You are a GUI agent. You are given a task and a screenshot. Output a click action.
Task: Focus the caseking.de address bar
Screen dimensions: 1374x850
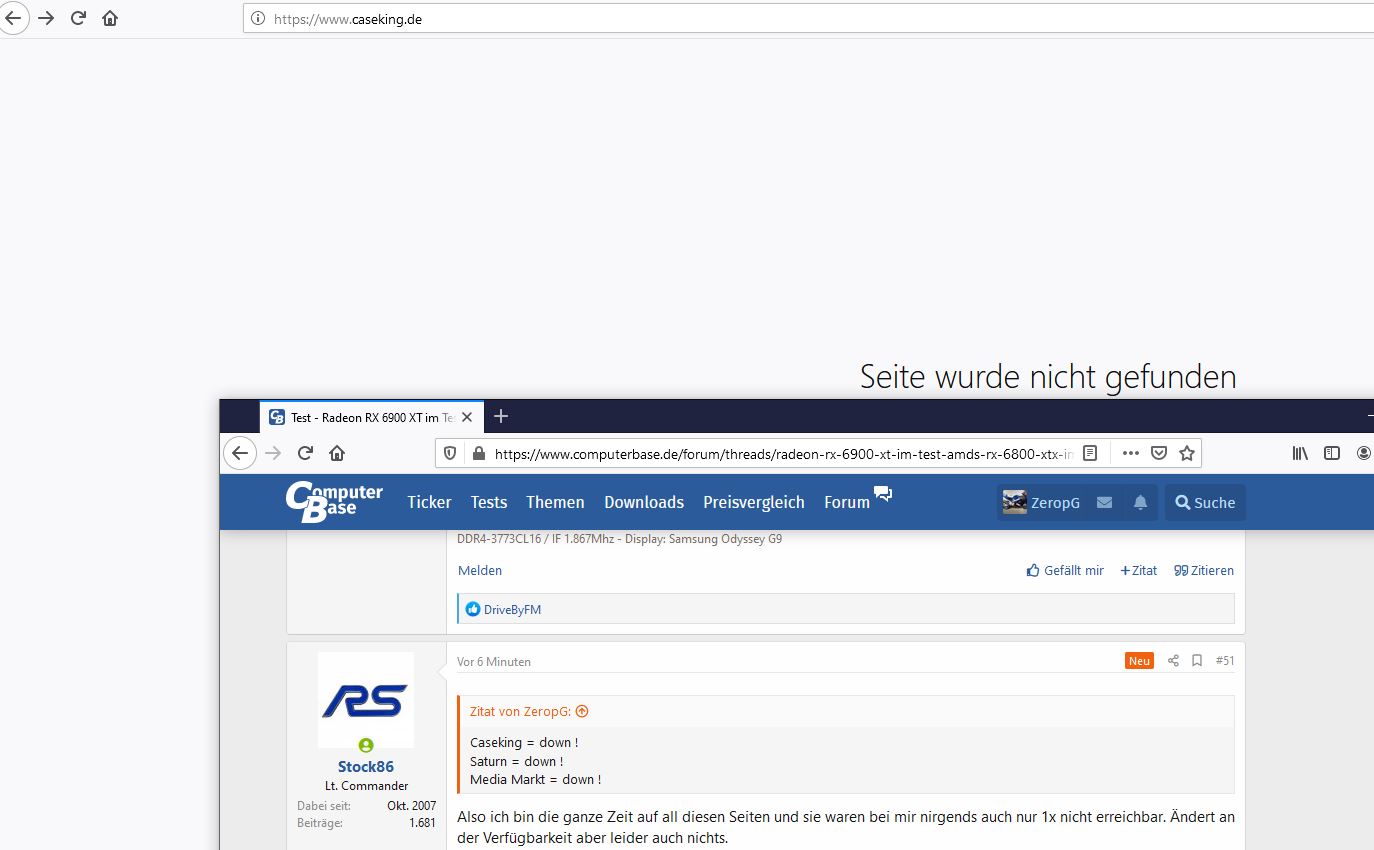(x=808, y=18)
